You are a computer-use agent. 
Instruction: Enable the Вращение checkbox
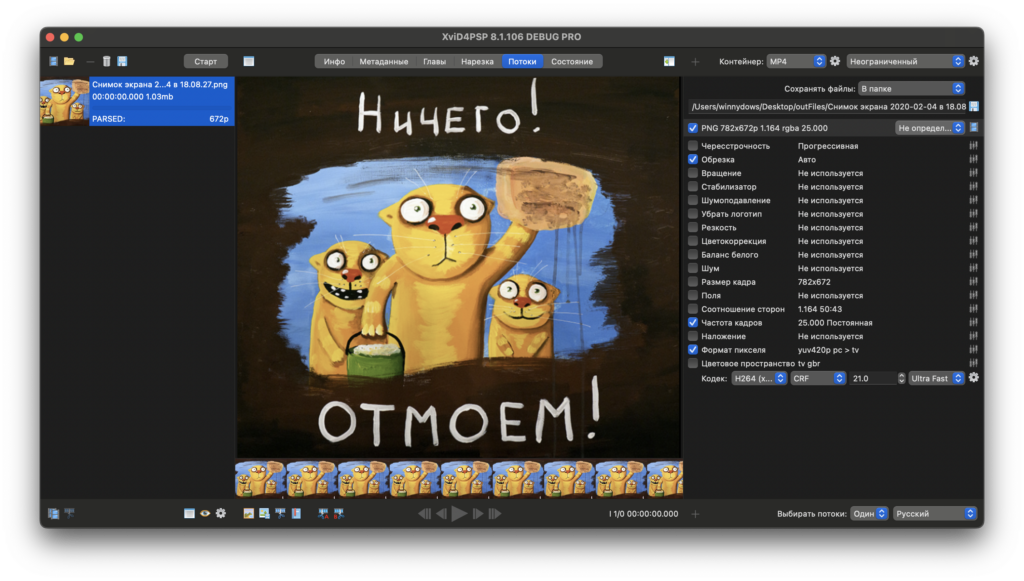coord(693,173)
